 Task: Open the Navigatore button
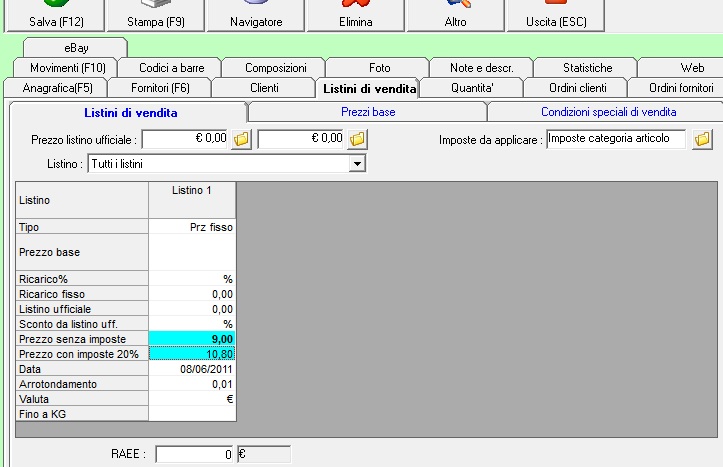tap(256, 16)
